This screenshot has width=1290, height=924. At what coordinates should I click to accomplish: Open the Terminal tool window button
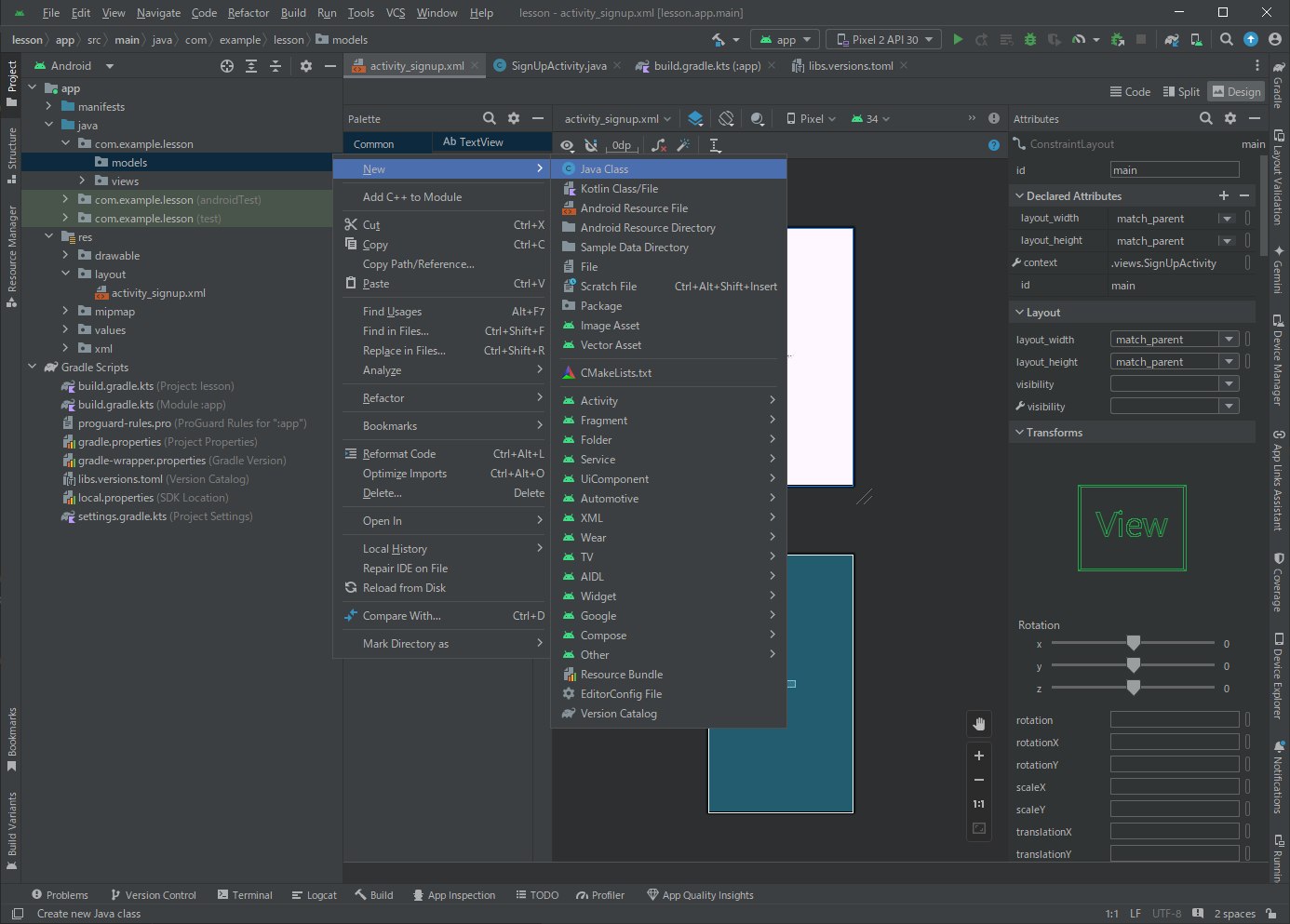(x=245, y=895)
